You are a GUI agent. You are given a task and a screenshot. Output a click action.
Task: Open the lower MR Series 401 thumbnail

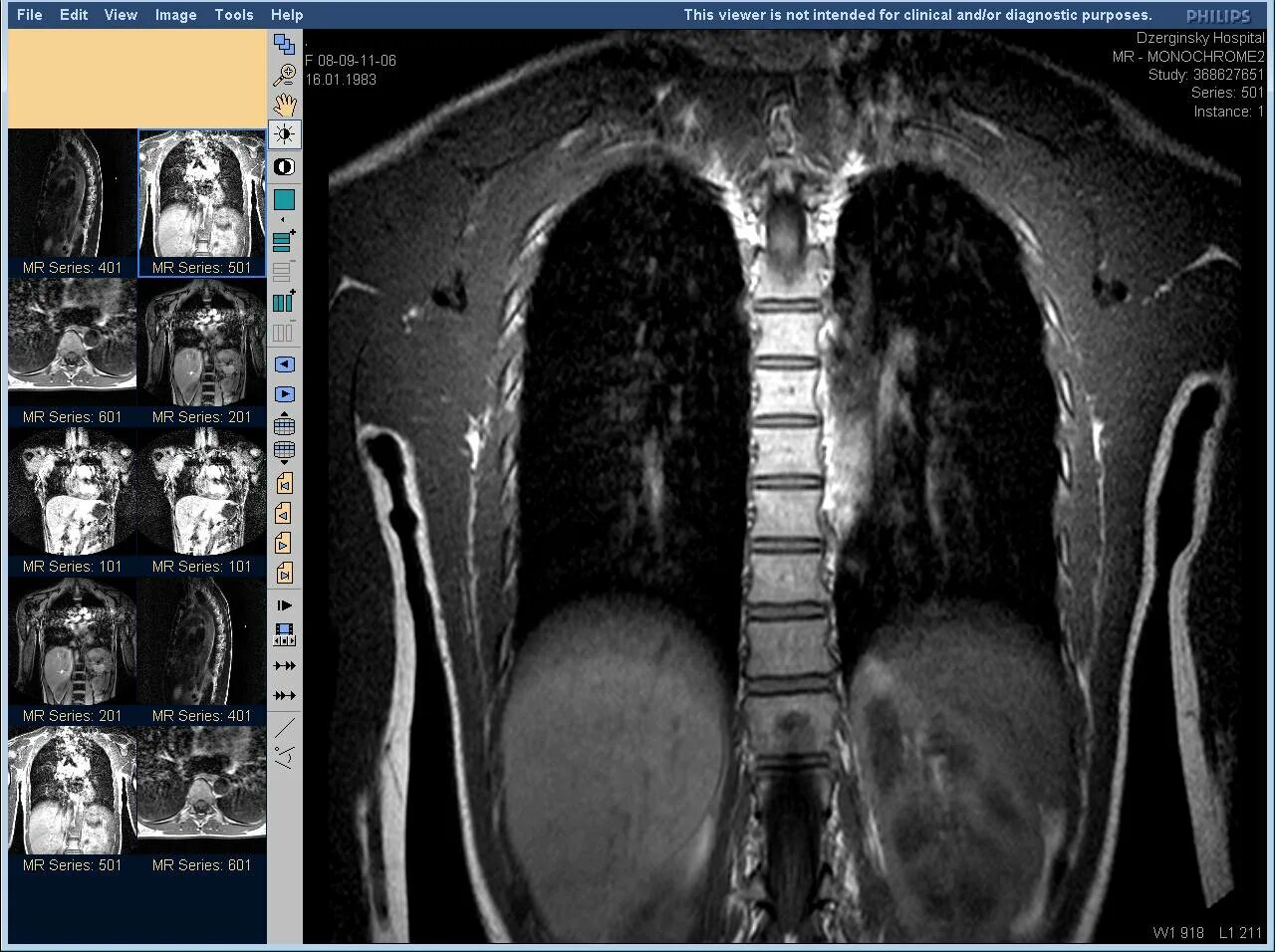(x=202, y=651)
